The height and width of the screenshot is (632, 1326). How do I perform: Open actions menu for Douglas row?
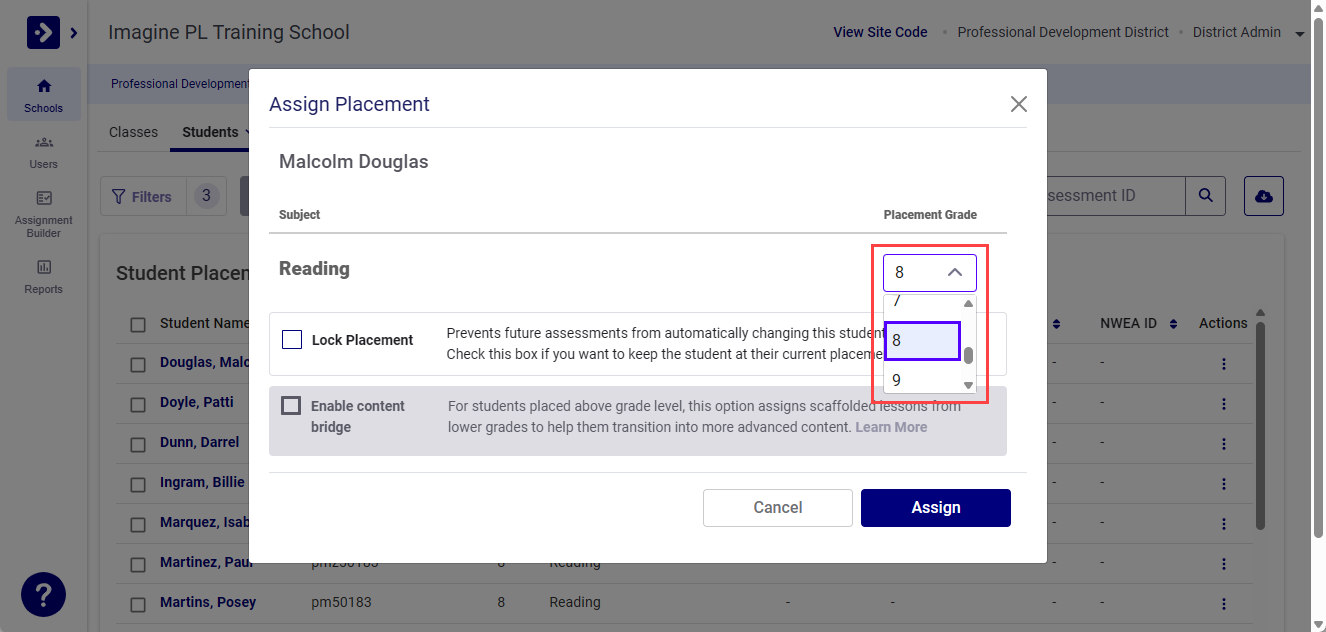[x=1223, y=364]
